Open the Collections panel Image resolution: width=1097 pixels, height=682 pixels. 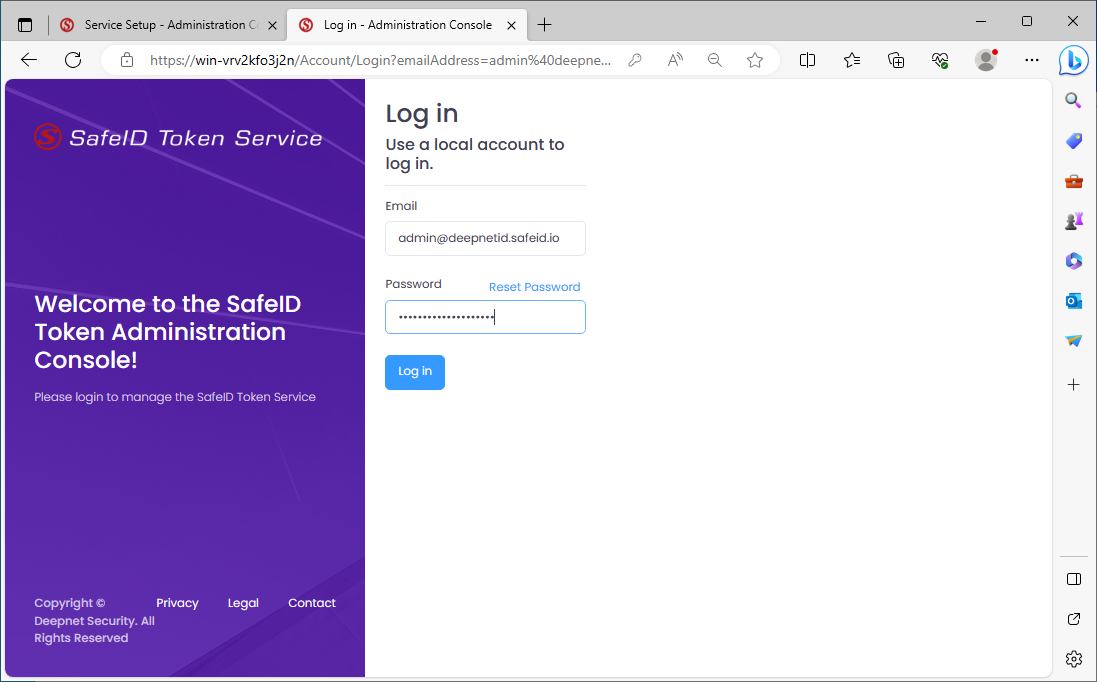(x=896, y=60)
